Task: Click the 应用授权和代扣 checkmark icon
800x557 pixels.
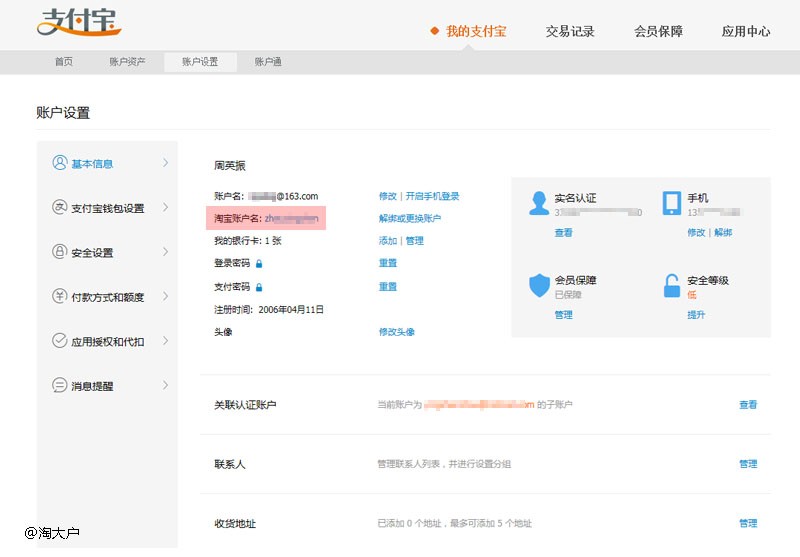Action: (x=60, y=340)
